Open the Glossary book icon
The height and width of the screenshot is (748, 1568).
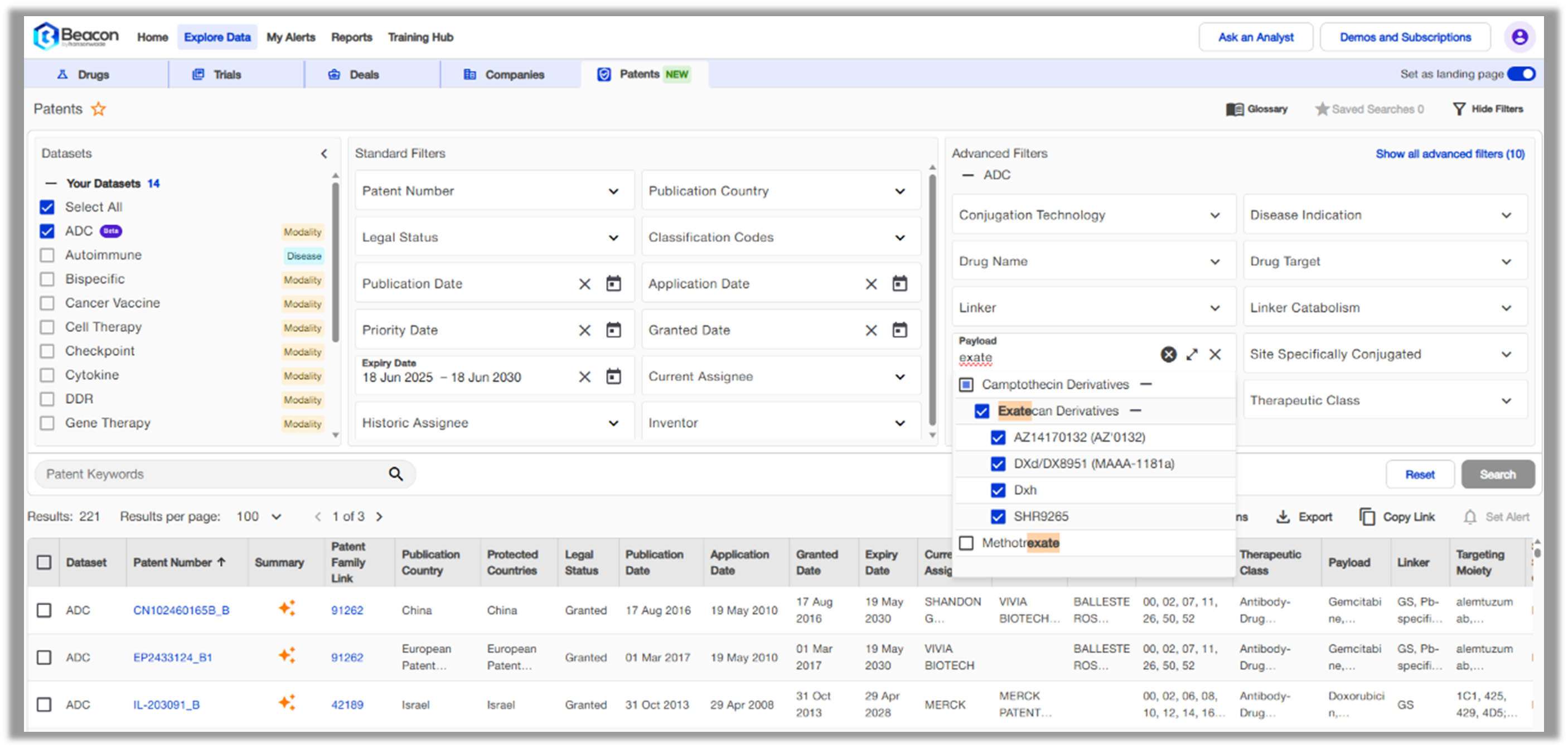coord(1235,109)
